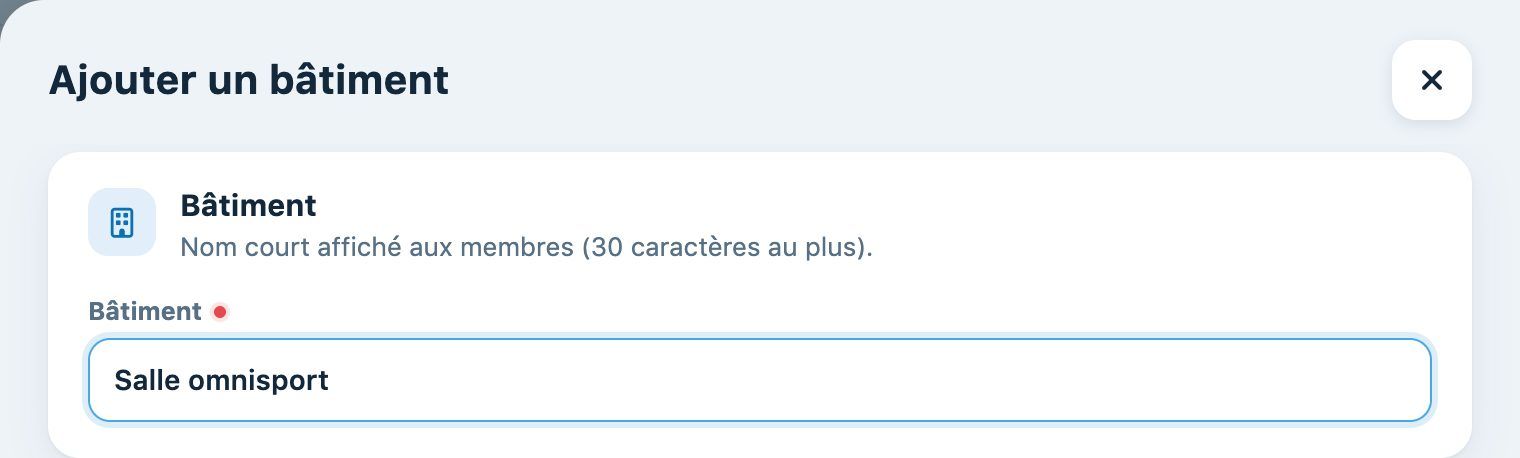Focus the Bâtiment name input field
Image resolution: width=1520 pixels, height=458 pixels.
point(760,380)
